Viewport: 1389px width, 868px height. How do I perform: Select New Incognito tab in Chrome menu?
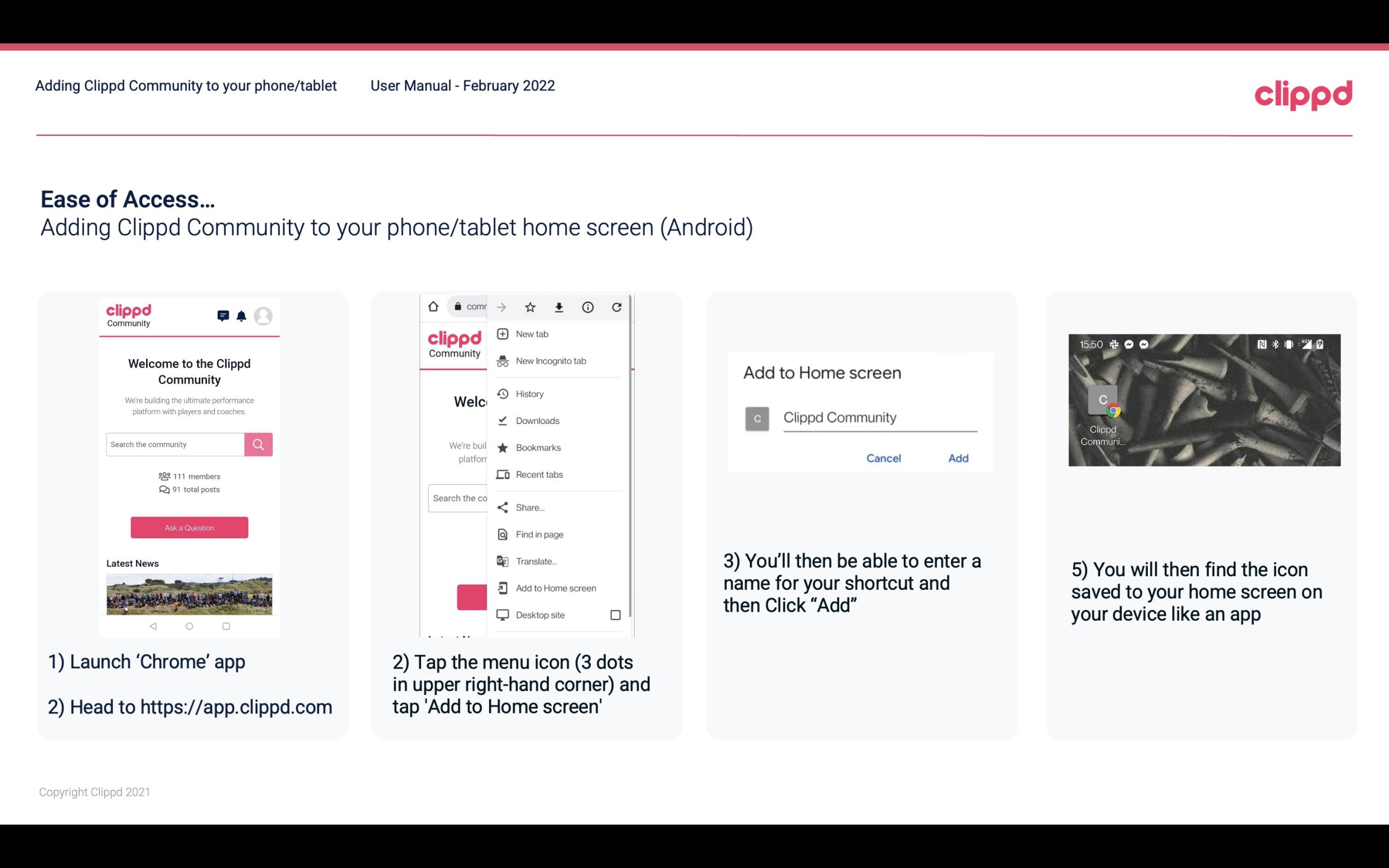pos(551,360)
